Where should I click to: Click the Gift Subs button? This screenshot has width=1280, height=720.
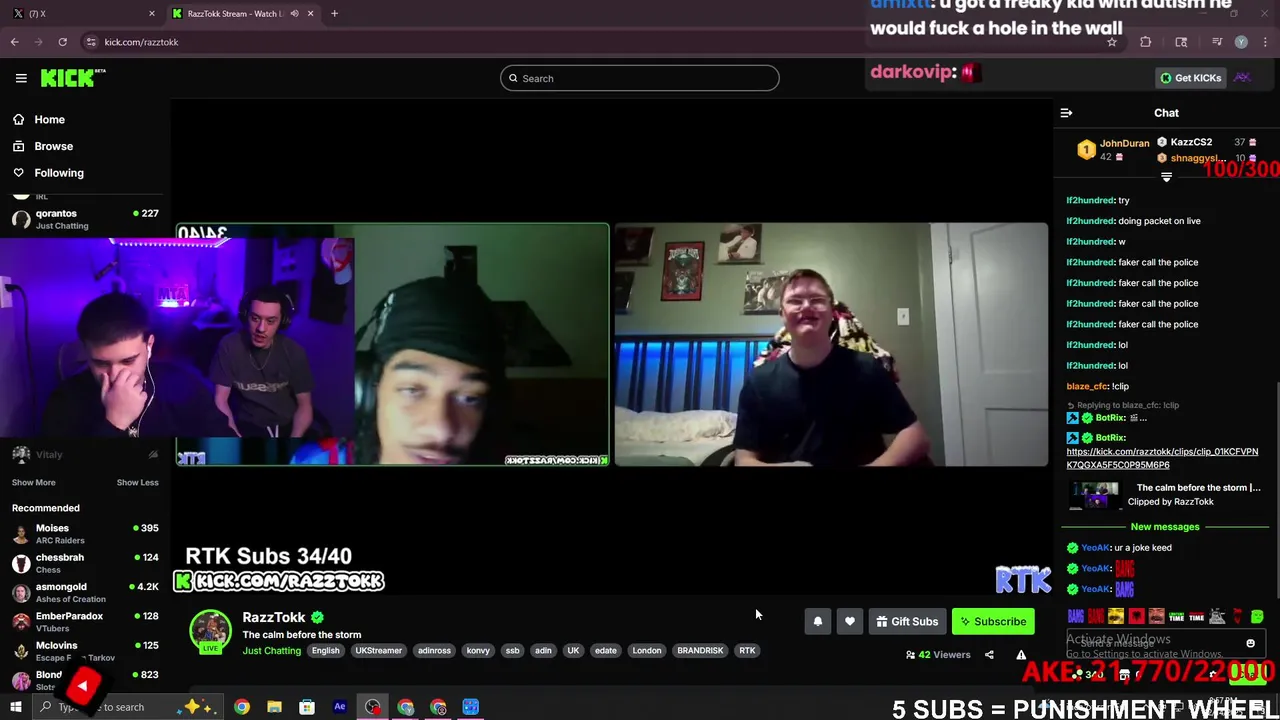[x=907, y=621]
